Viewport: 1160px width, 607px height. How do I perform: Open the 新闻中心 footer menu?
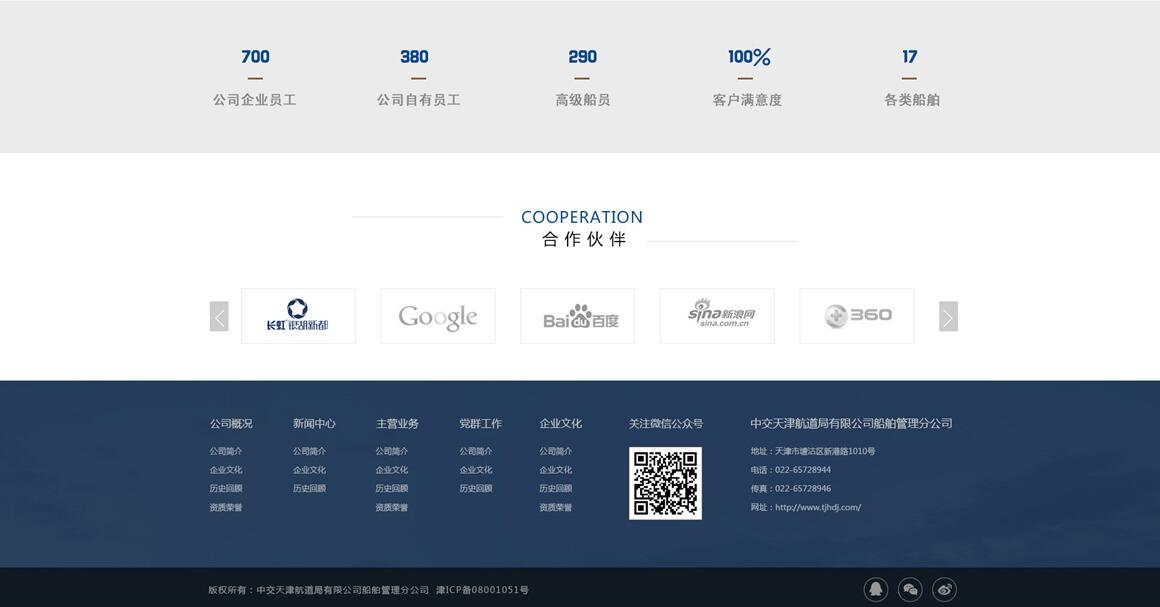(313, 422)
